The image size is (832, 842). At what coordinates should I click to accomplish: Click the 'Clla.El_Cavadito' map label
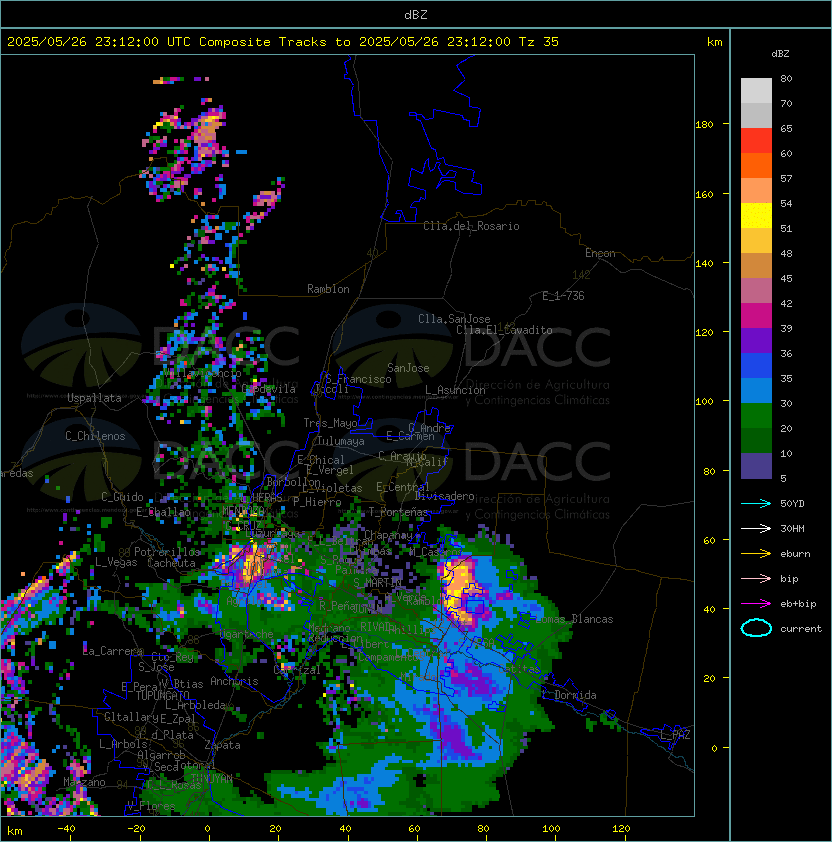tap(504, 330)
